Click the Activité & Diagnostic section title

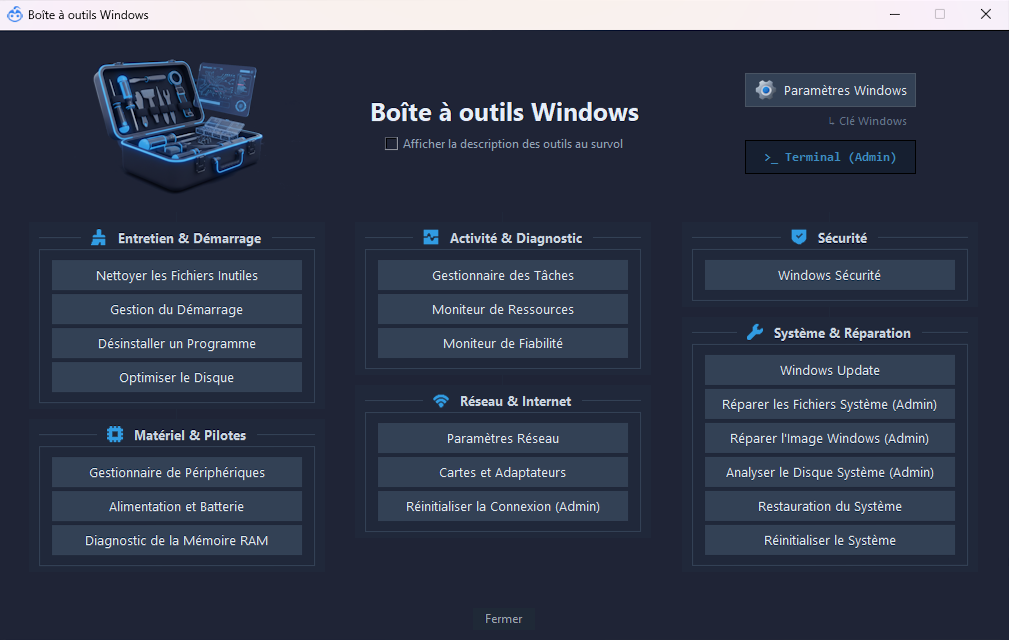515,238
